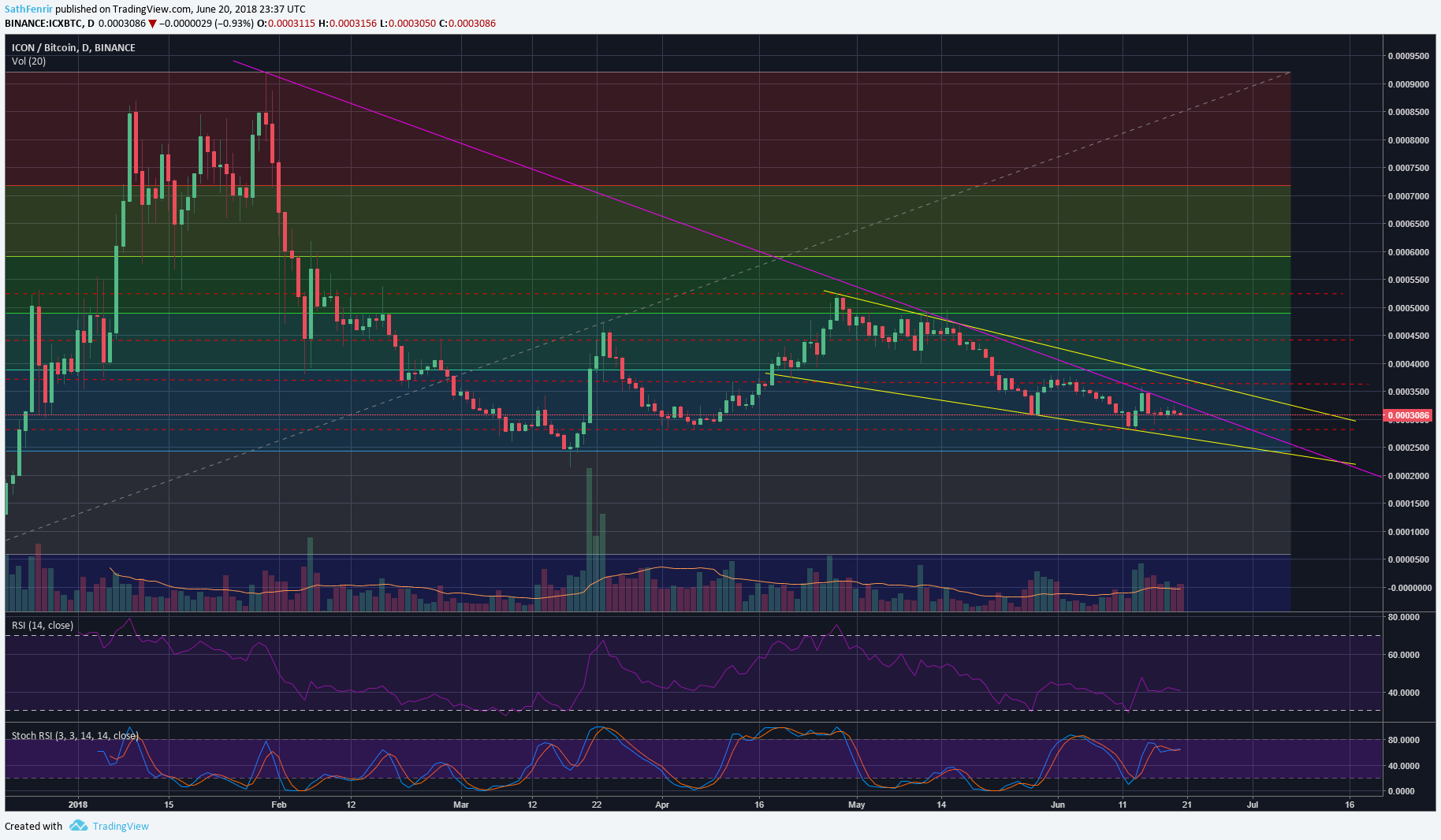Click the high price value H:0.0003156

coord(348,23)
